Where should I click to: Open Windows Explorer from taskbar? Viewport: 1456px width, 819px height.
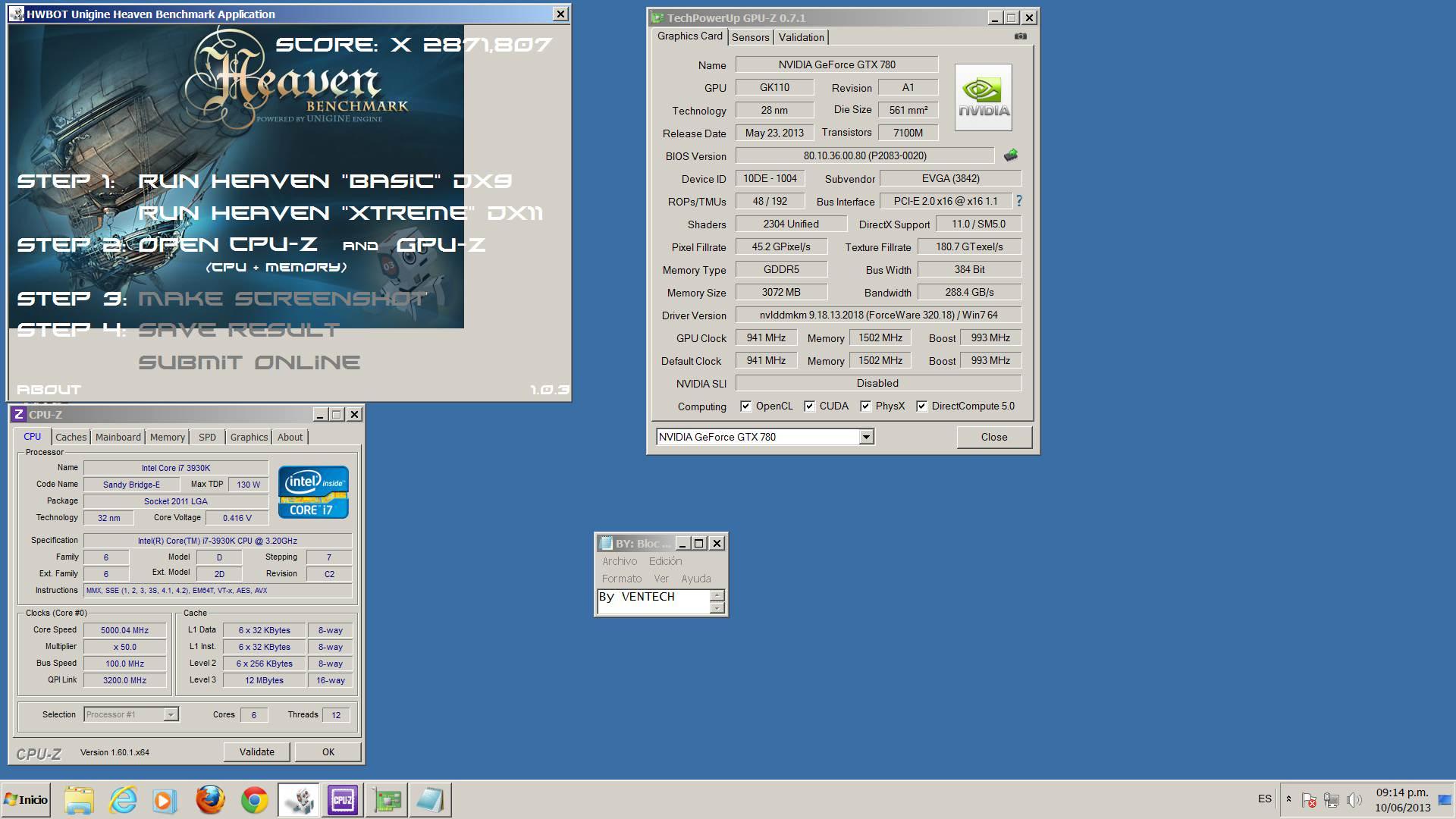click(x=79, y=800)
